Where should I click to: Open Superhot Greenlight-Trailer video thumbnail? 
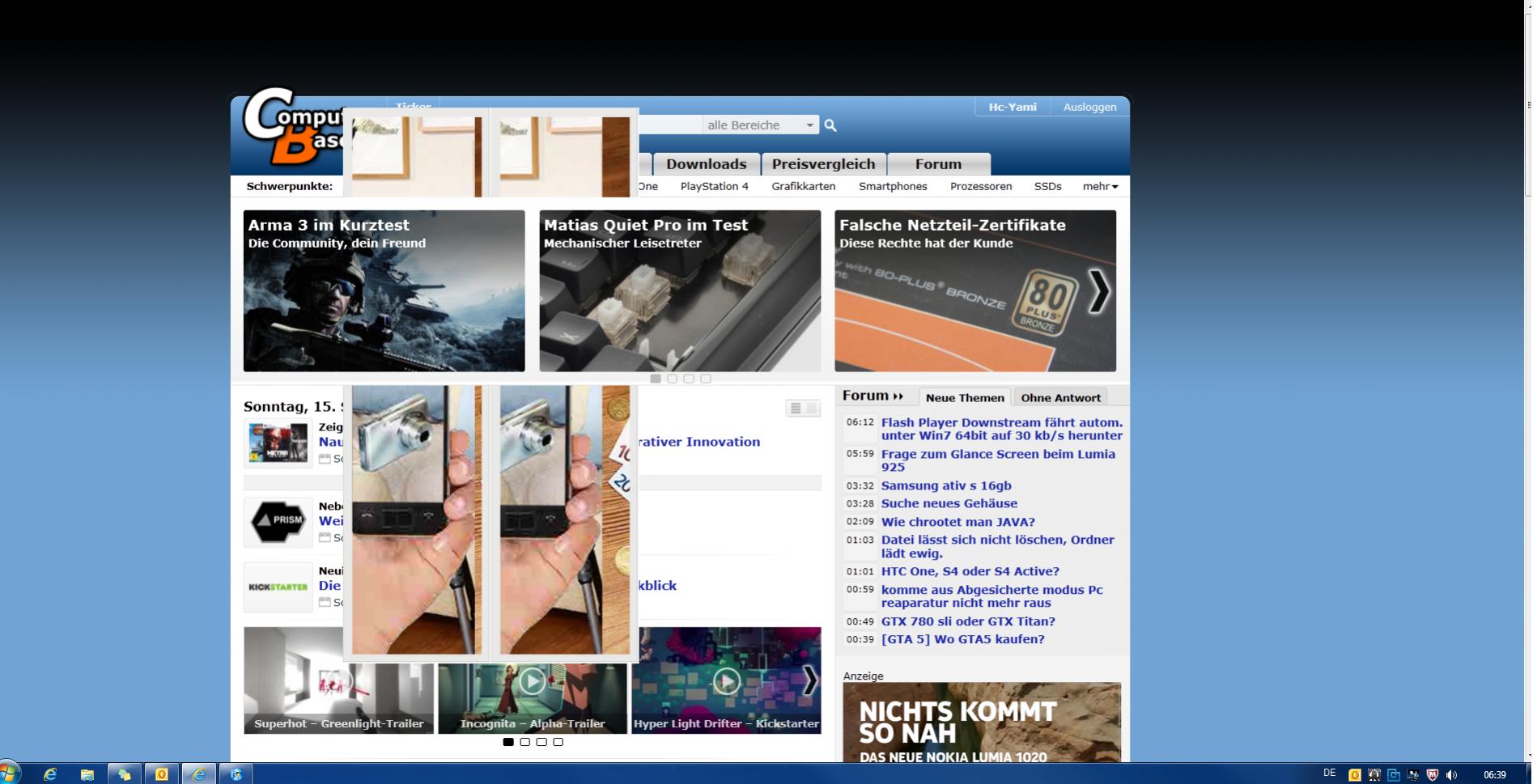339,680
